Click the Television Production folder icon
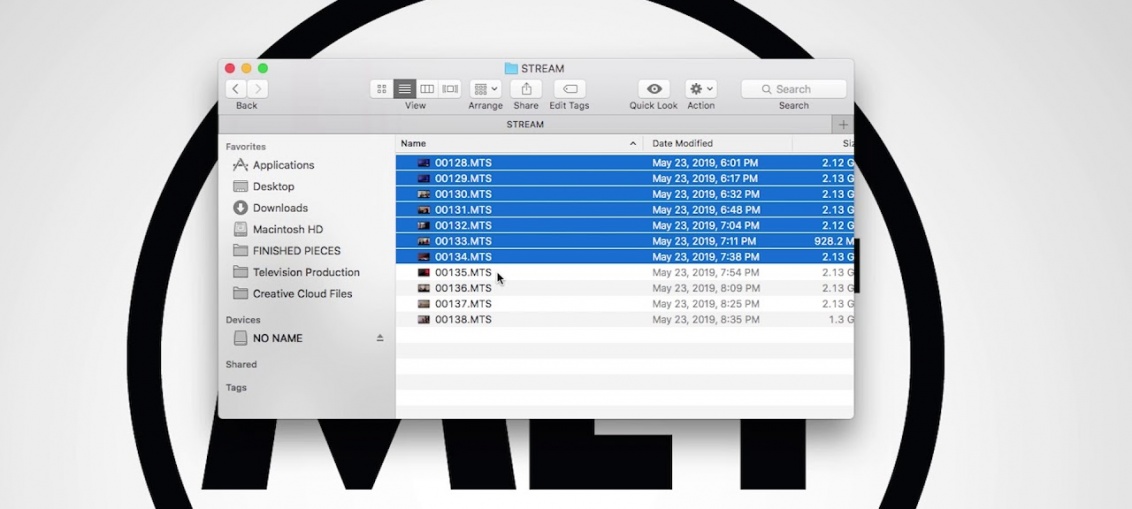The width and height of the screenshot is (1132, 509). point(240,272)
